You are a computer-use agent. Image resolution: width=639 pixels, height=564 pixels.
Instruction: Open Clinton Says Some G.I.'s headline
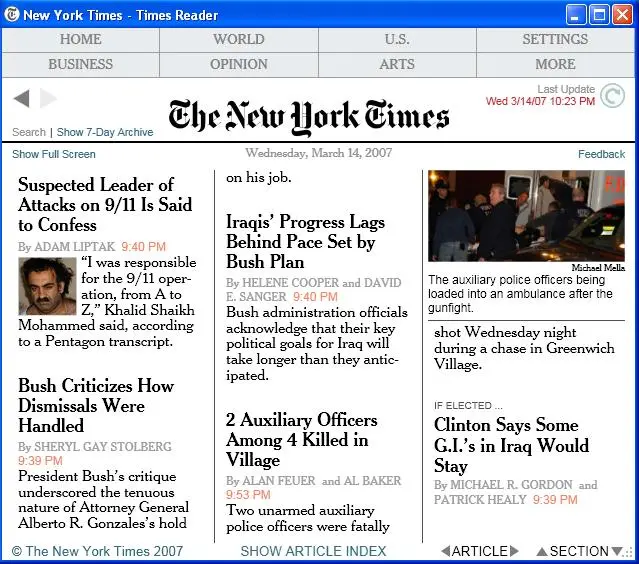pos(511,445)
